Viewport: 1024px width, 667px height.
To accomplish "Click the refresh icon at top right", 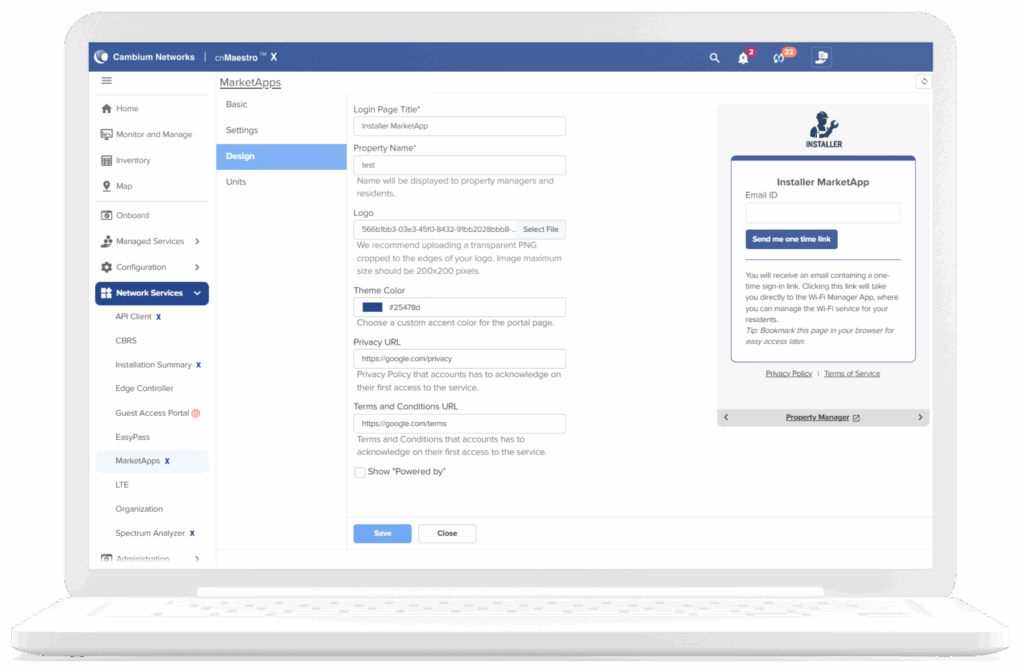I will 923,82.
